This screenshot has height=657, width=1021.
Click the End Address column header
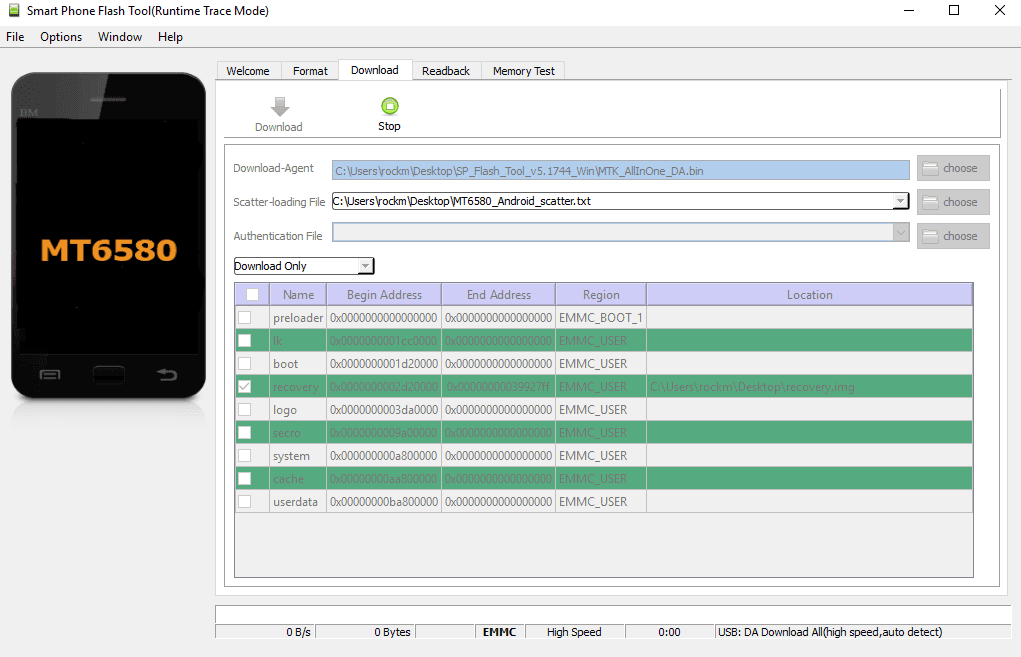point(499,294)
